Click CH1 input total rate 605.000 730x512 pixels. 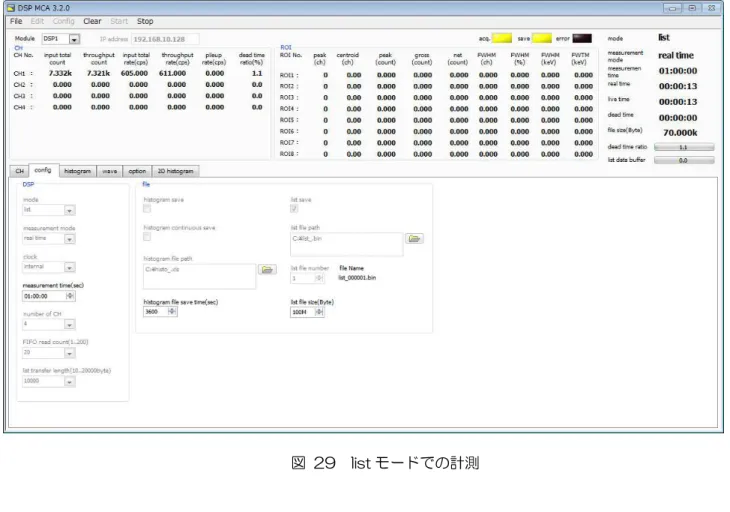[x=134, y=74]
